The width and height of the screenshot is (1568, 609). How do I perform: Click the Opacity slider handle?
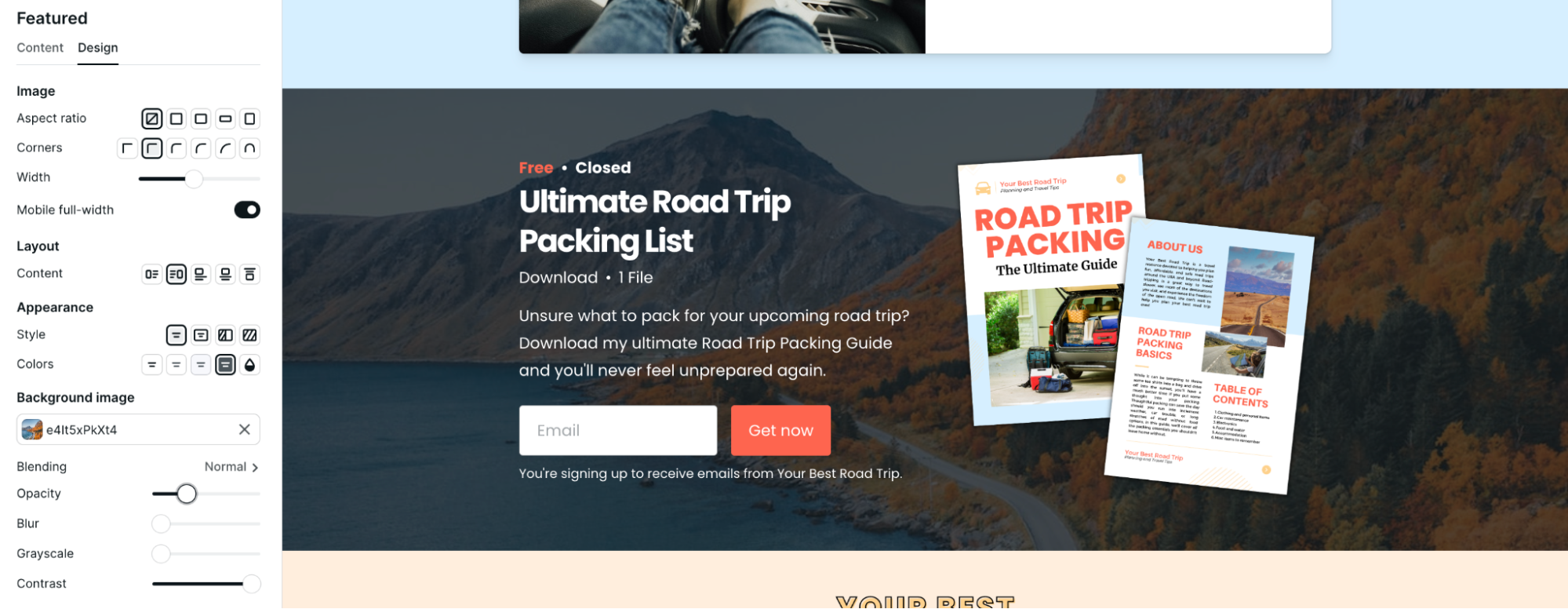pos(187,494)
